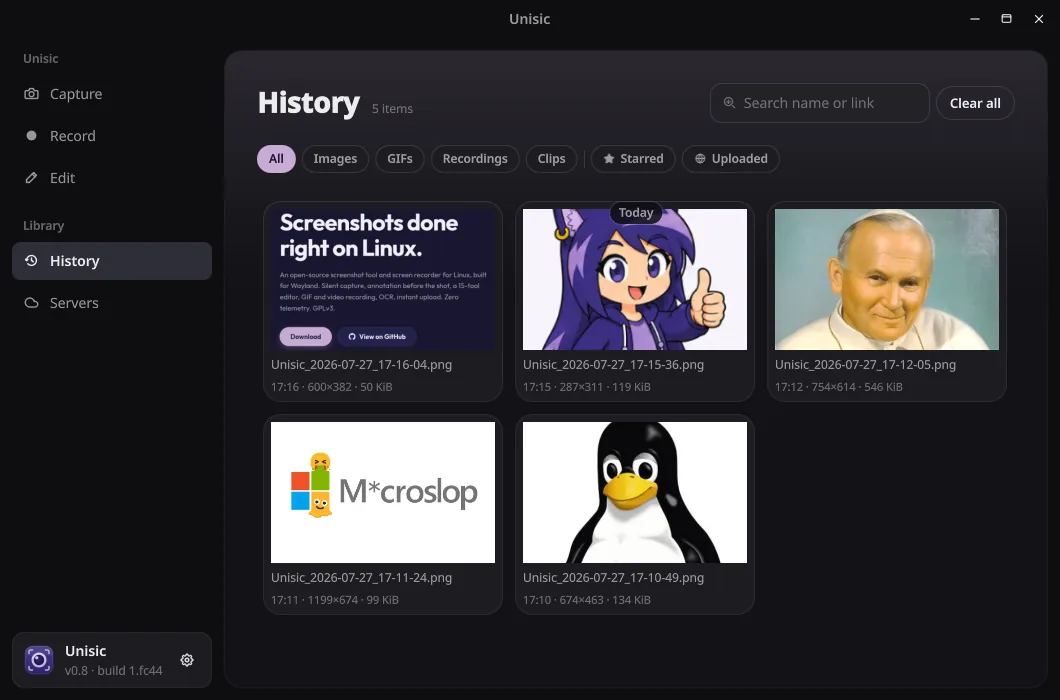Click the Edit pencil icon in sidebar
This screenshot has width=1060, height=700.
pos(31,178)
